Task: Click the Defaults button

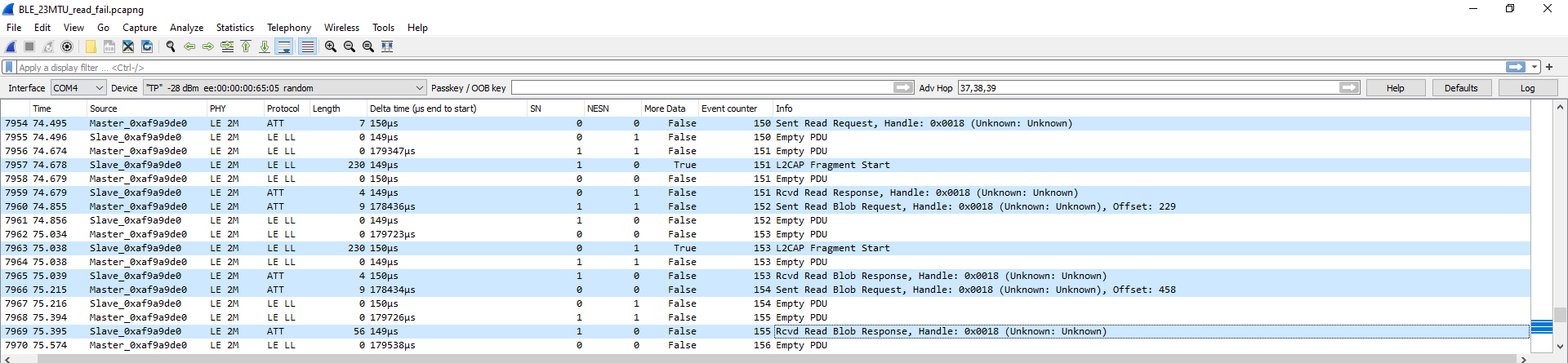Action: tap(1461, 88)
